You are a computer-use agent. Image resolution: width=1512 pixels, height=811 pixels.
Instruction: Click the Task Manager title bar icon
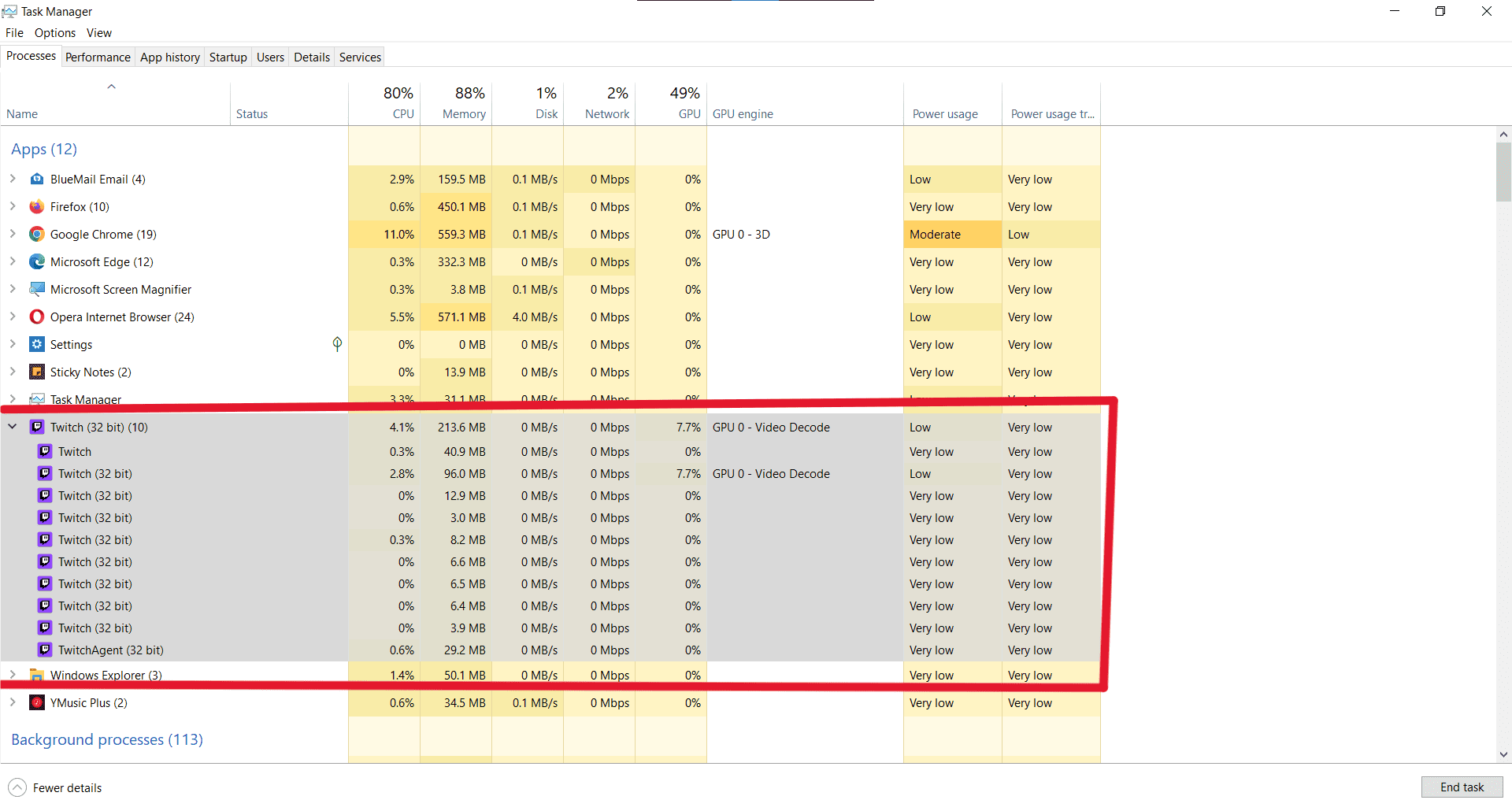(x=9, y=11)
